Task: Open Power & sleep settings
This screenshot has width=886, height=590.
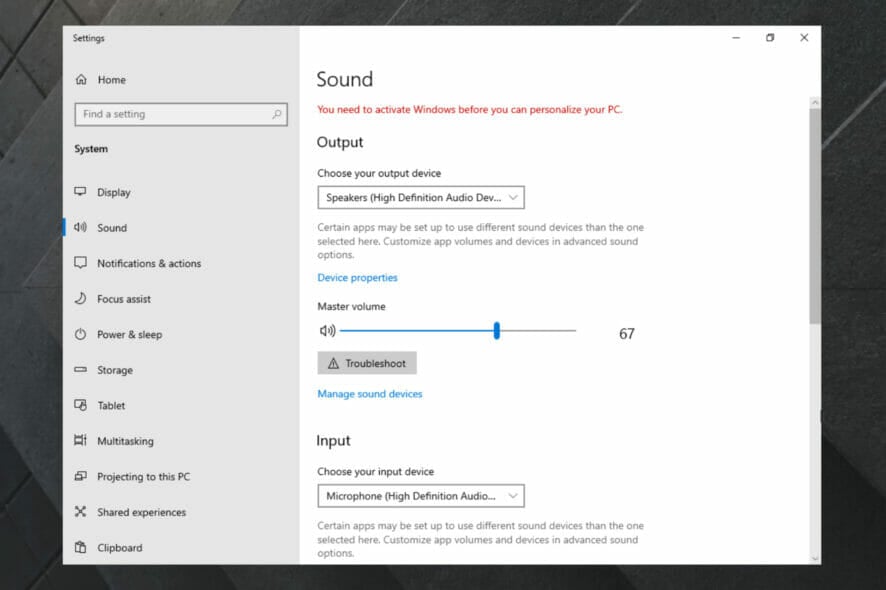Action: 129,335
